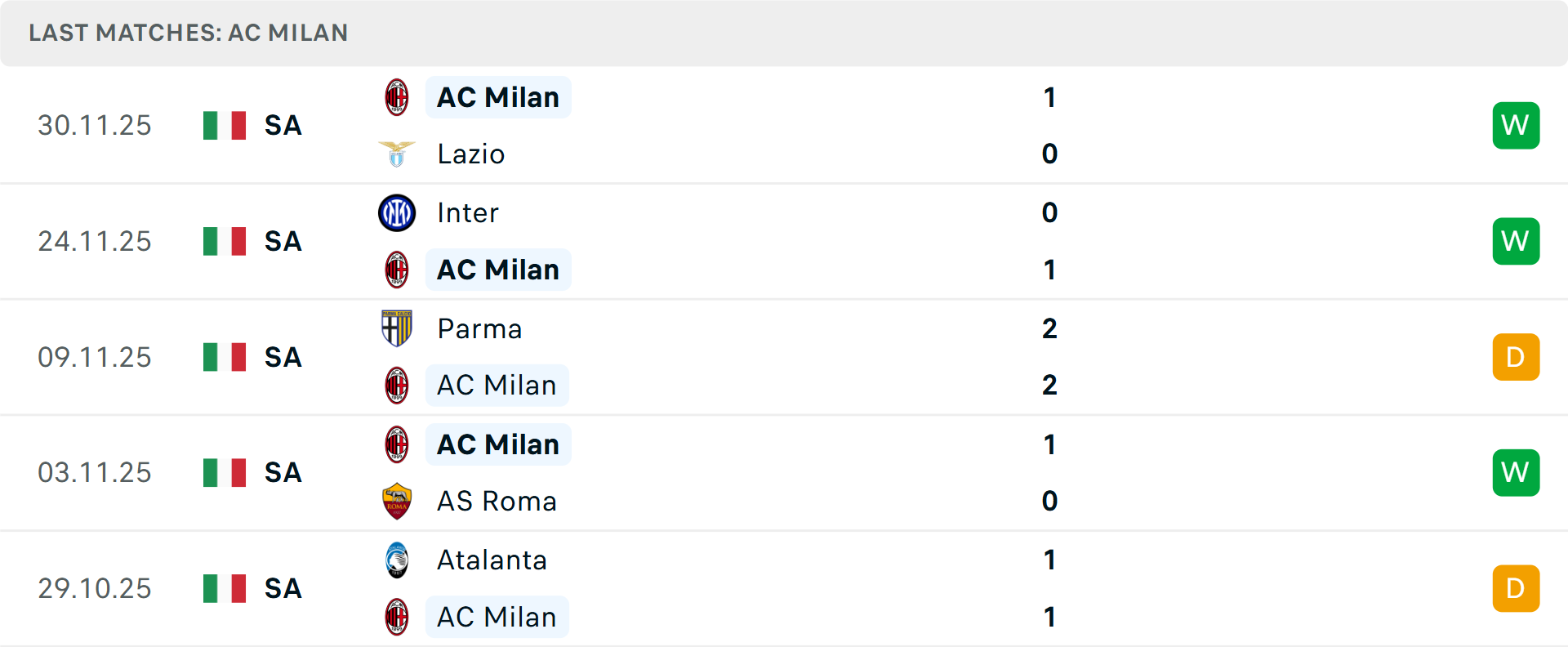Click the AS Roma wolf logo

point(397,501)
